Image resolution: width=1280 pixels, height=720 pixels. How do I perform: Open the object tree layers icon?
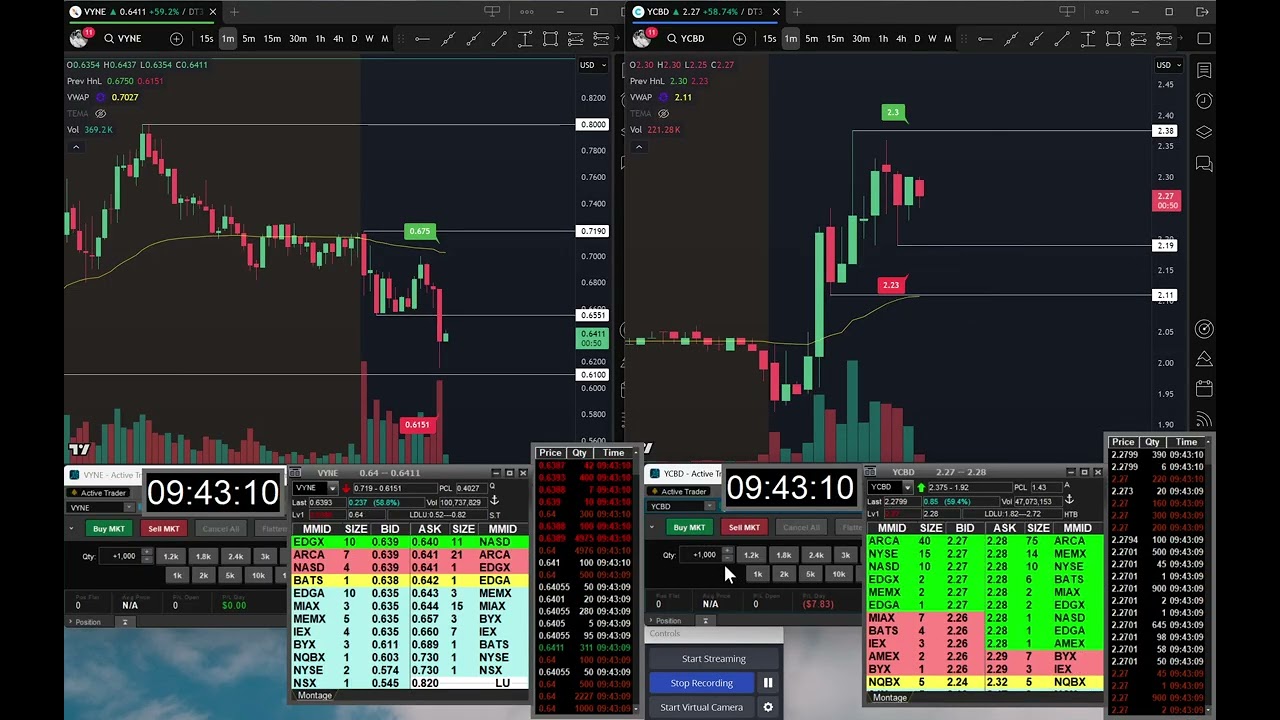pyautogui.click(x=1204, y=132)
